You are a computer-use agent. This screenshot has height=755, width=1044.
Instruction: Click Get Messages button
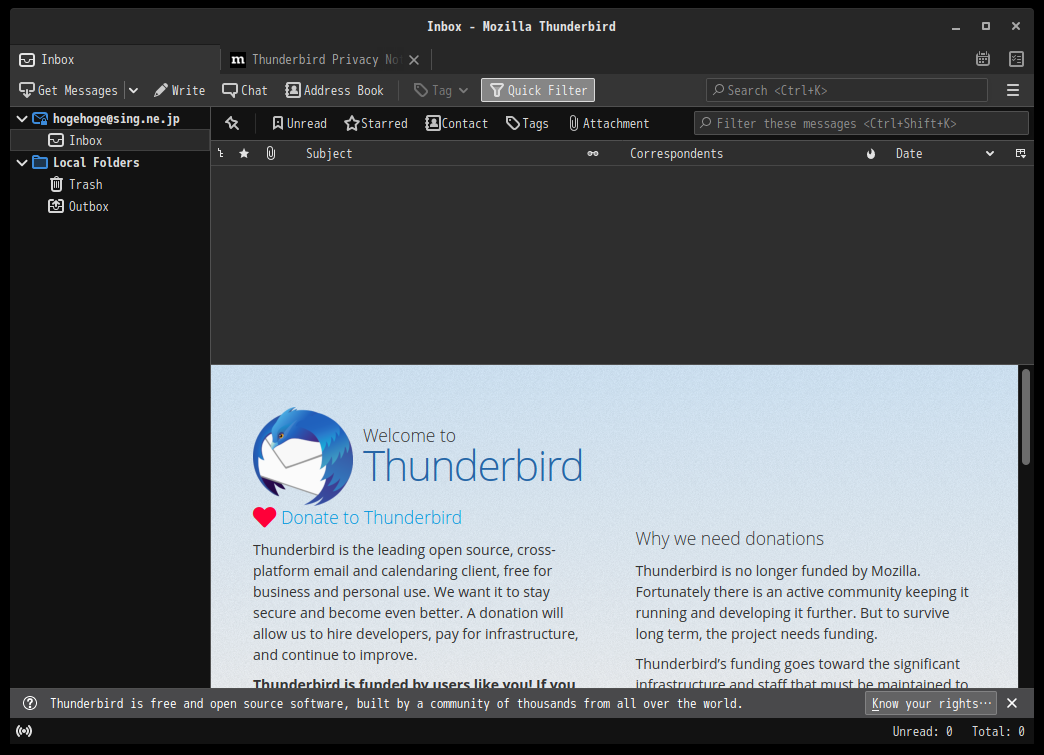point(69,90)
